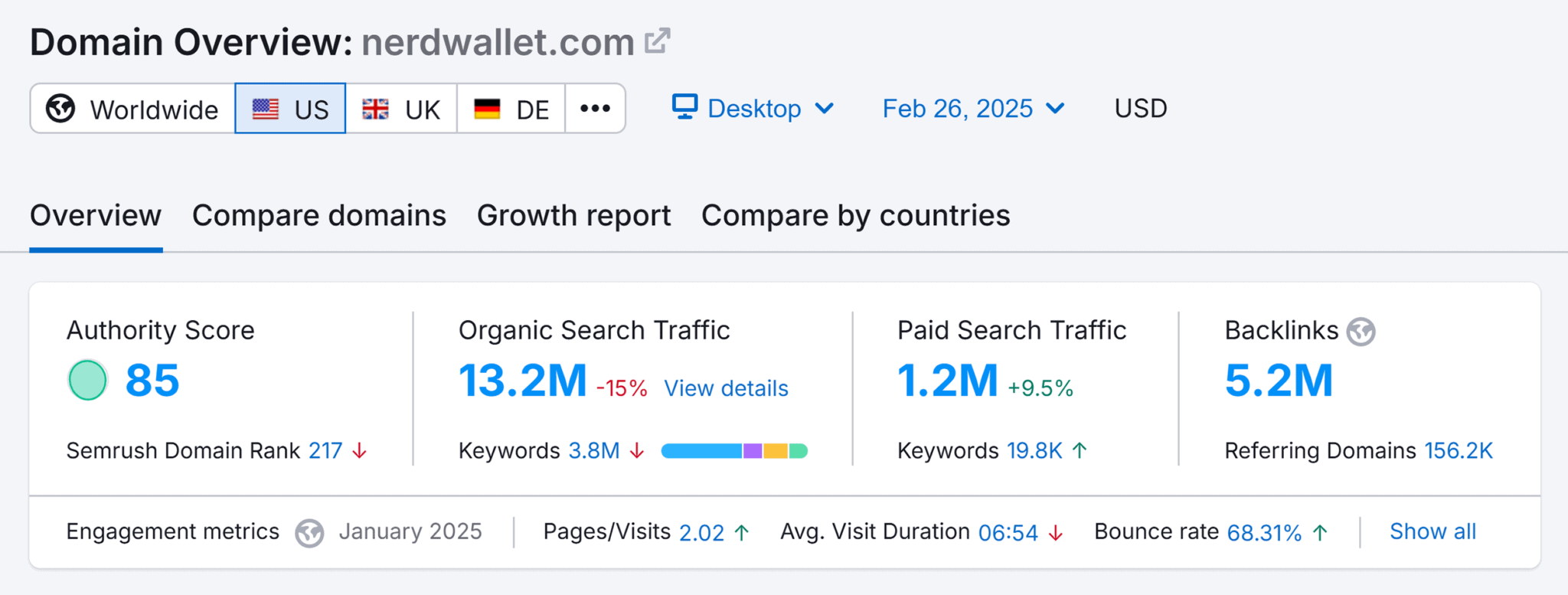Click chevron next to Desktop

tap(825, 109)
